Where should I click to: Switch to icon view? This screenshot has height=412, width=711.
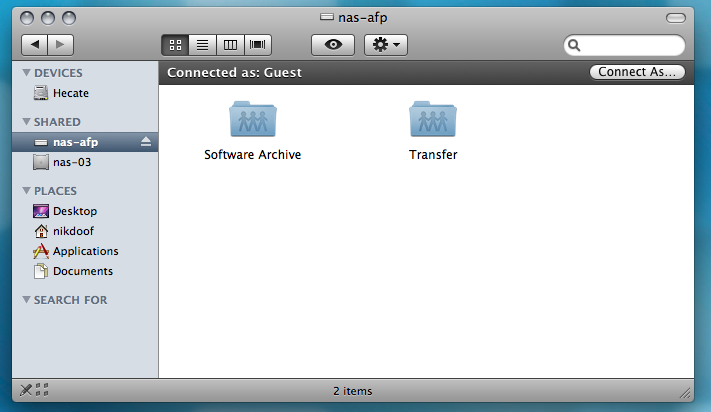[175, 45]
